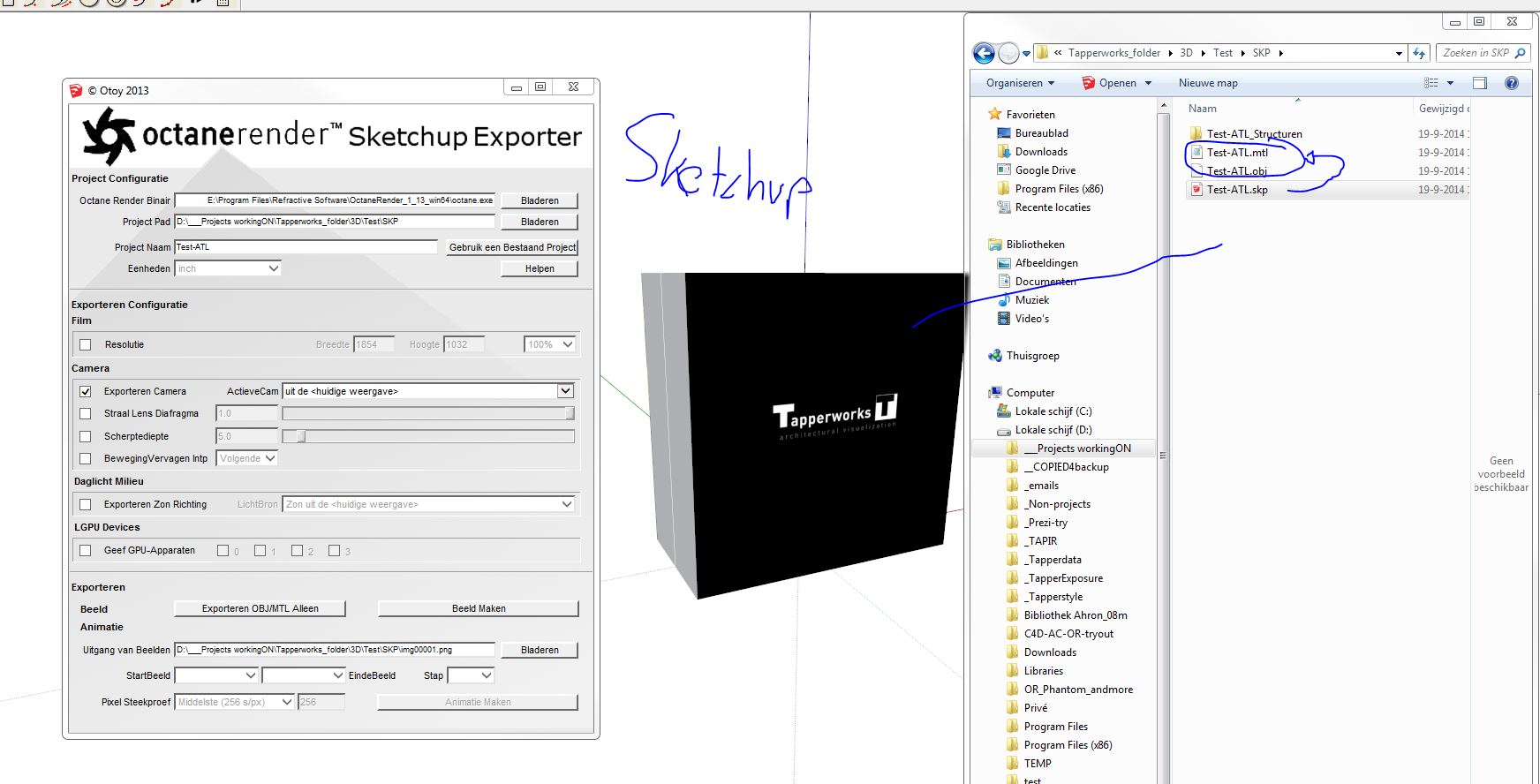Click the change view icon in Explorer toolbar

click(1431, 83)
